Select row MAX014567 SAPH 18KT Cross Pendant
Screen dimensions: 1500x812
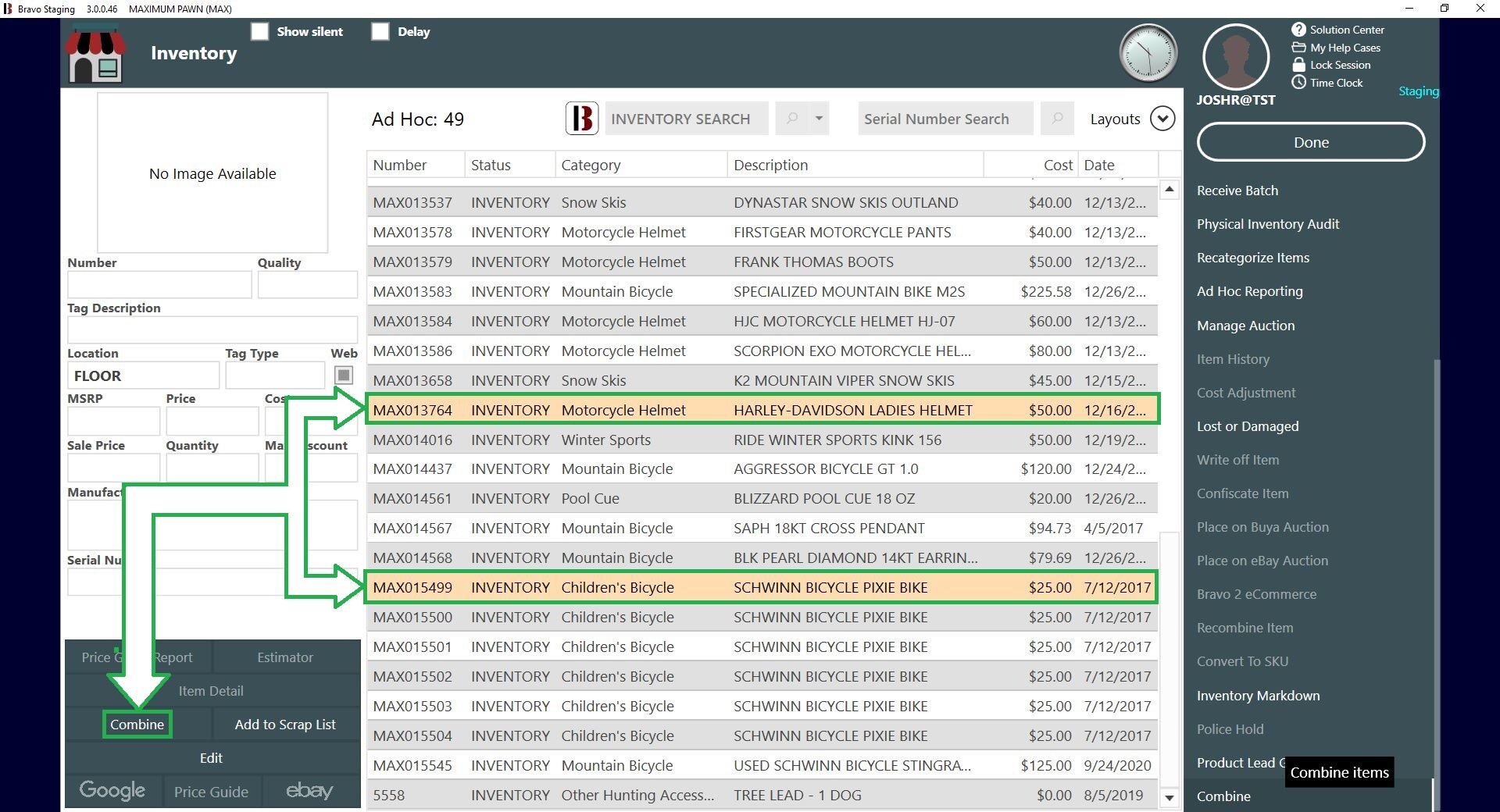point(762,528)
